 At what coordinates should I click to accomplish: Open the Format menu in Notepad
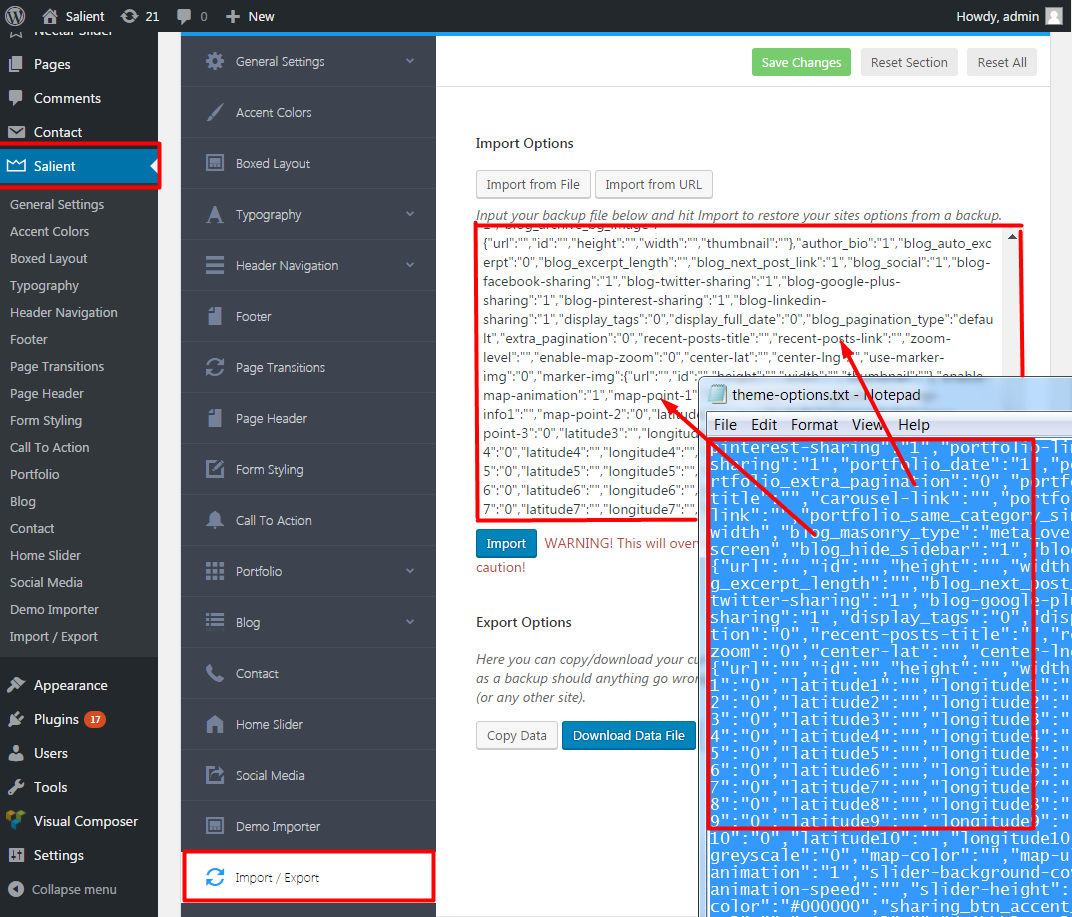tap(814, 425)
